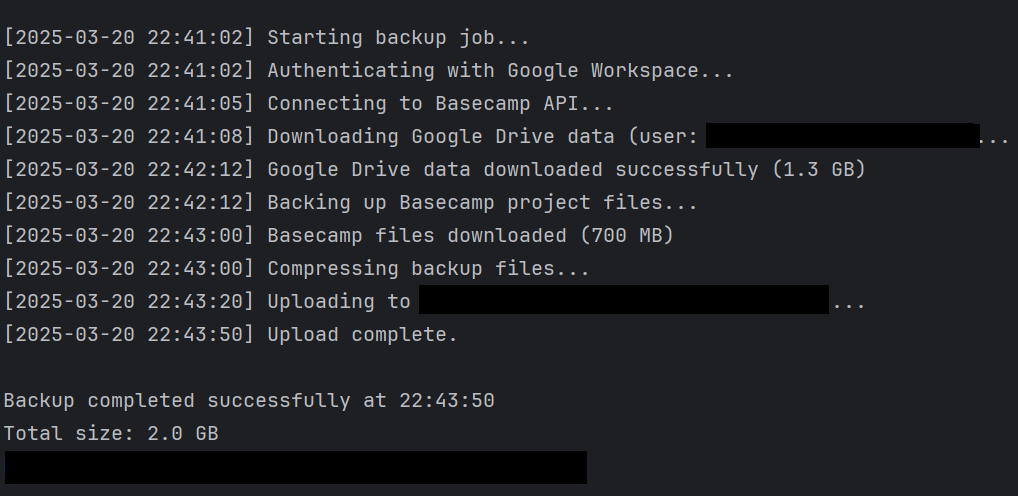The width and height of the screenshot is (1018, 496).
Task: Click the "Starting backup job..." log message
Action: pos(398,38)
